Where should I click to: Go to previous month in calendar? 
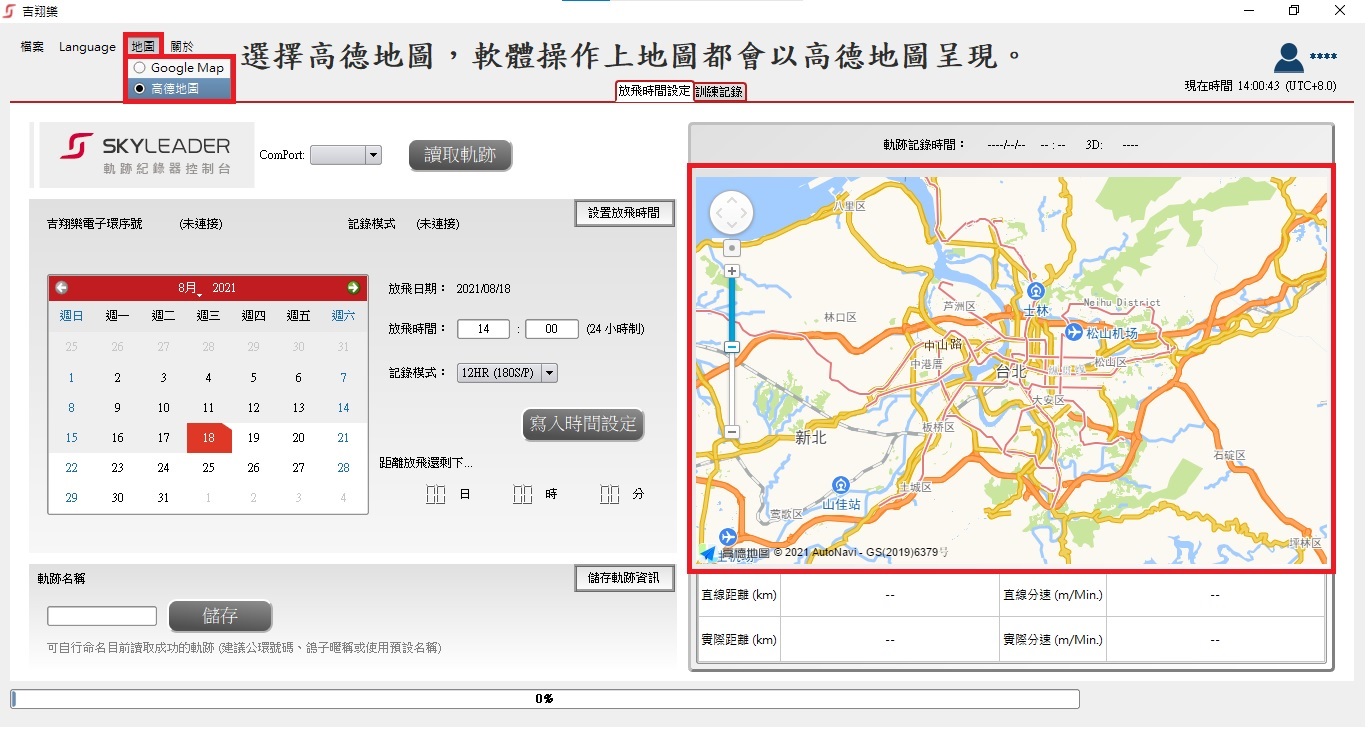coord(62,288)
